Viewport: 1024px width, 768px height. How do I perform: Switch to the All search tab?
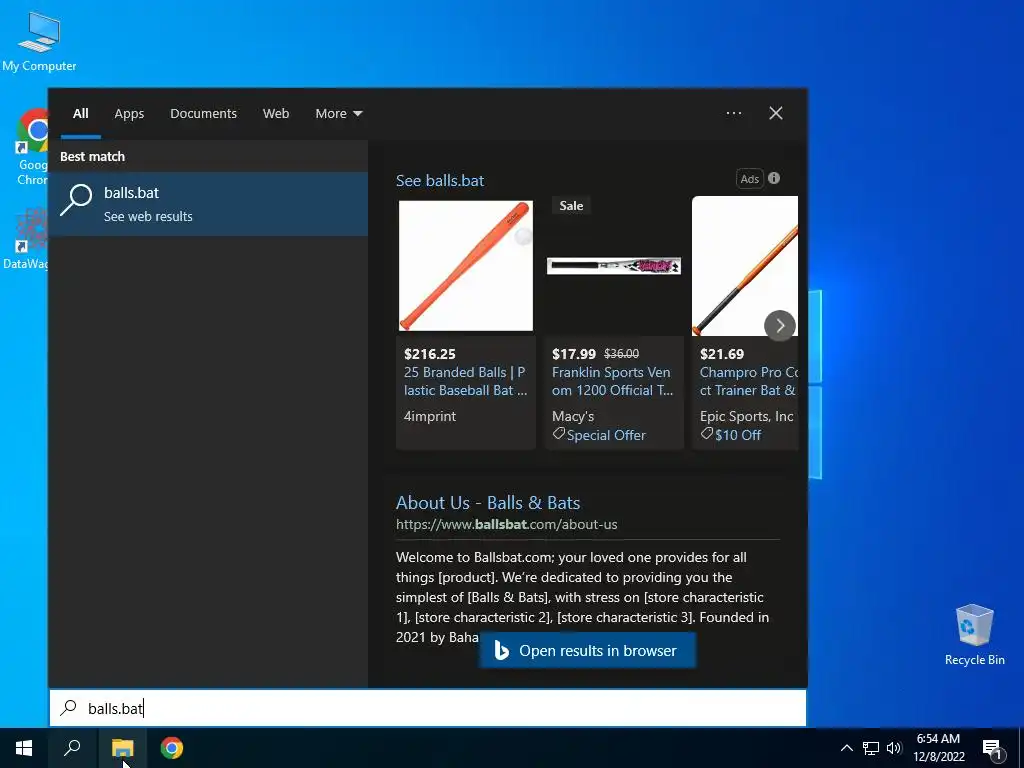tap(81, 114)
